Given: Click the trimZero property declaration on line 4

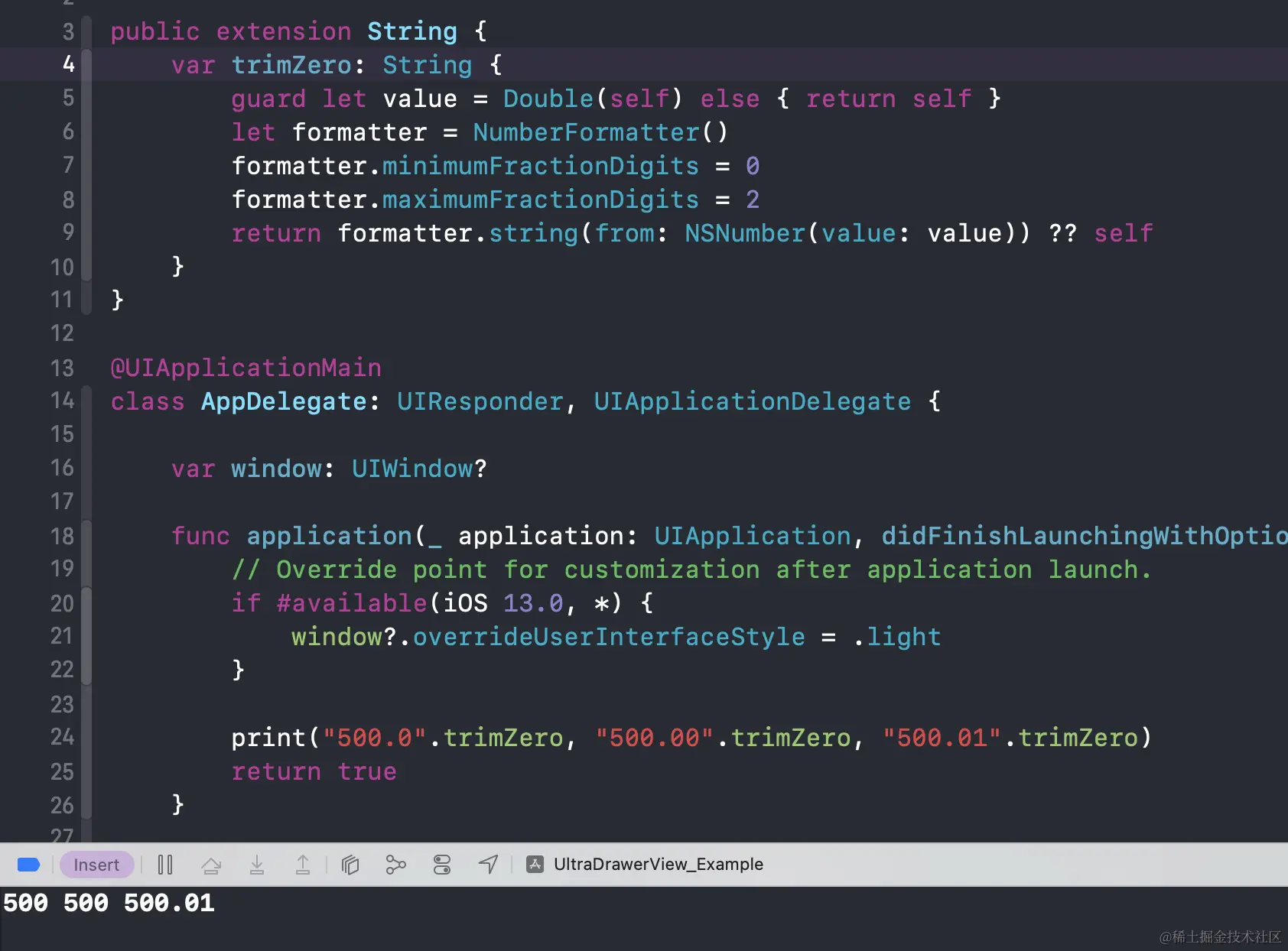Looking at the screenshot, I should tap(291, 65).
